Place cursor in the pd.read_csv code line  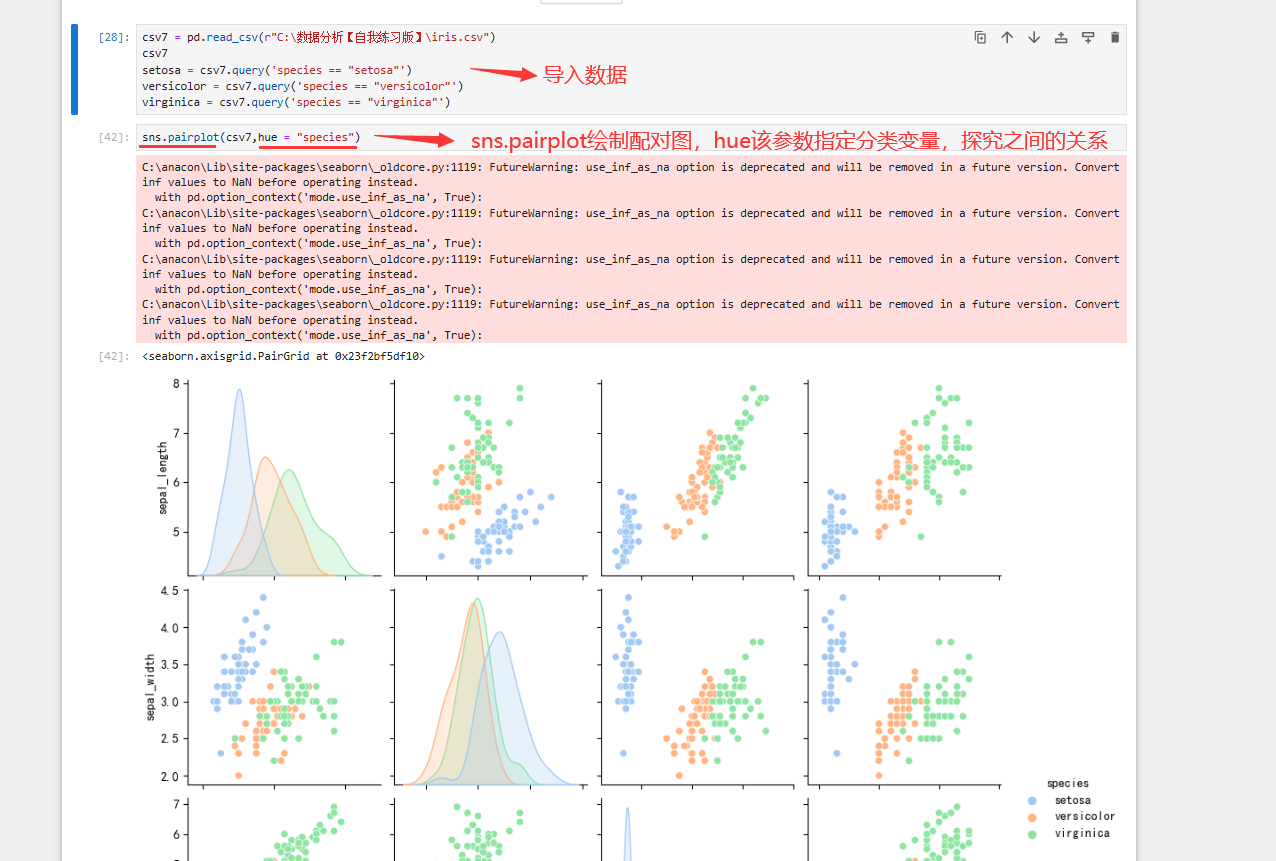[x=319, y=37]
